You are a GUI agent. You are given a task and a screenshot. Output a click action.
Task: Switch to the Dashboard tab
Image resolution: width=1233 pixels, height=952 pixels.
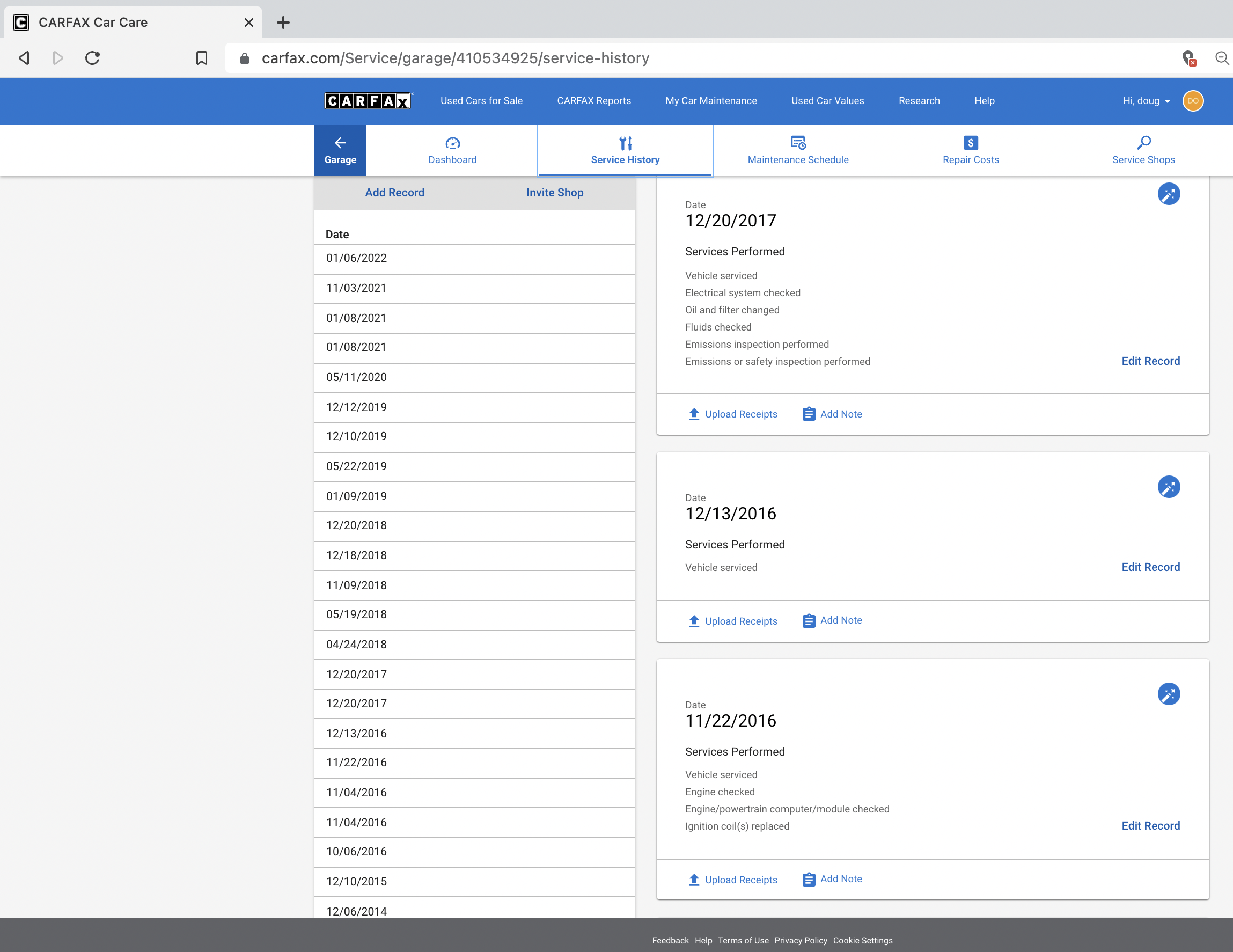452,150
